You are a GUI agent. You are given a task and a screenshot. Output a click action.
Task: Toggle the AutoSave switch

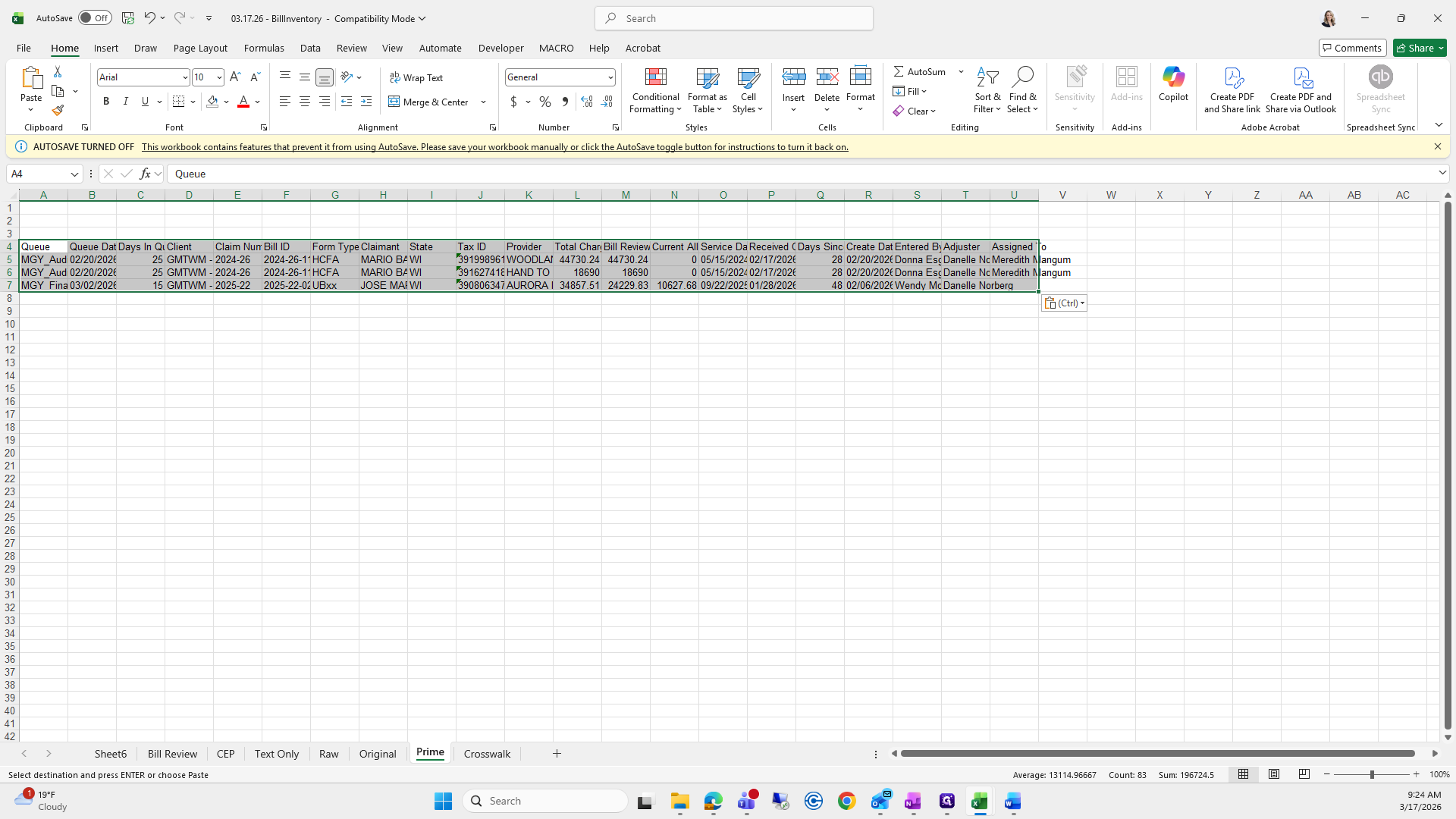[95, 18]
